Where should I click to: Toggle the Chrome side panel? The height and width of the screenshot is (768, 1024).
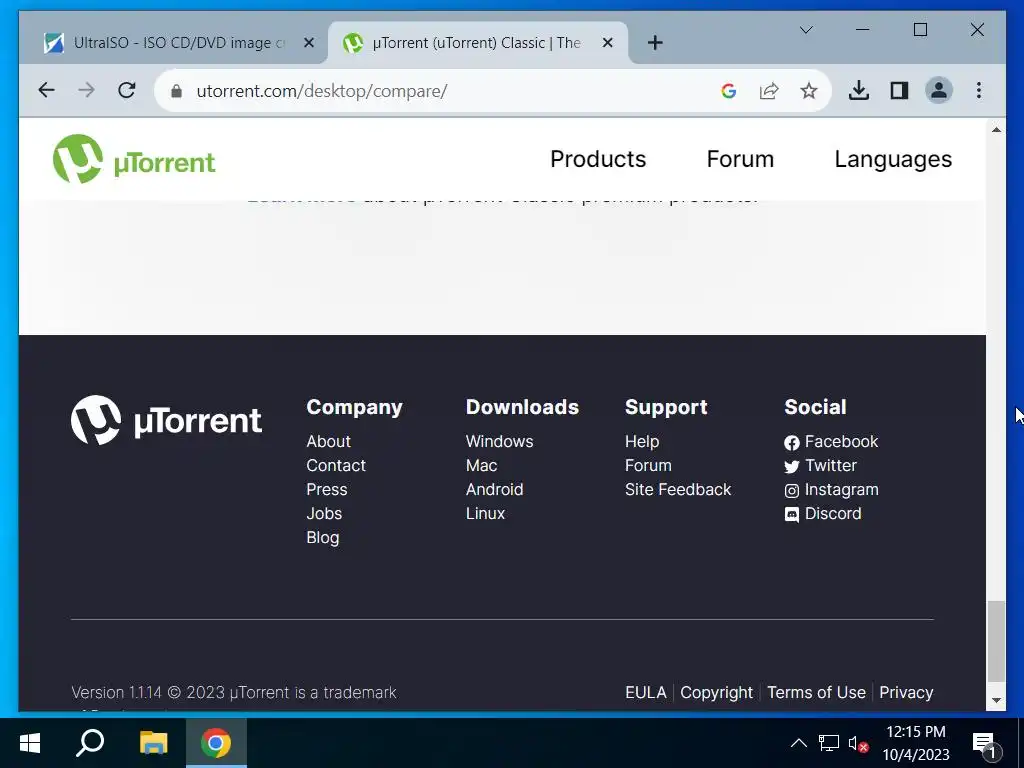pyautogui.click(x=899, y=90)
